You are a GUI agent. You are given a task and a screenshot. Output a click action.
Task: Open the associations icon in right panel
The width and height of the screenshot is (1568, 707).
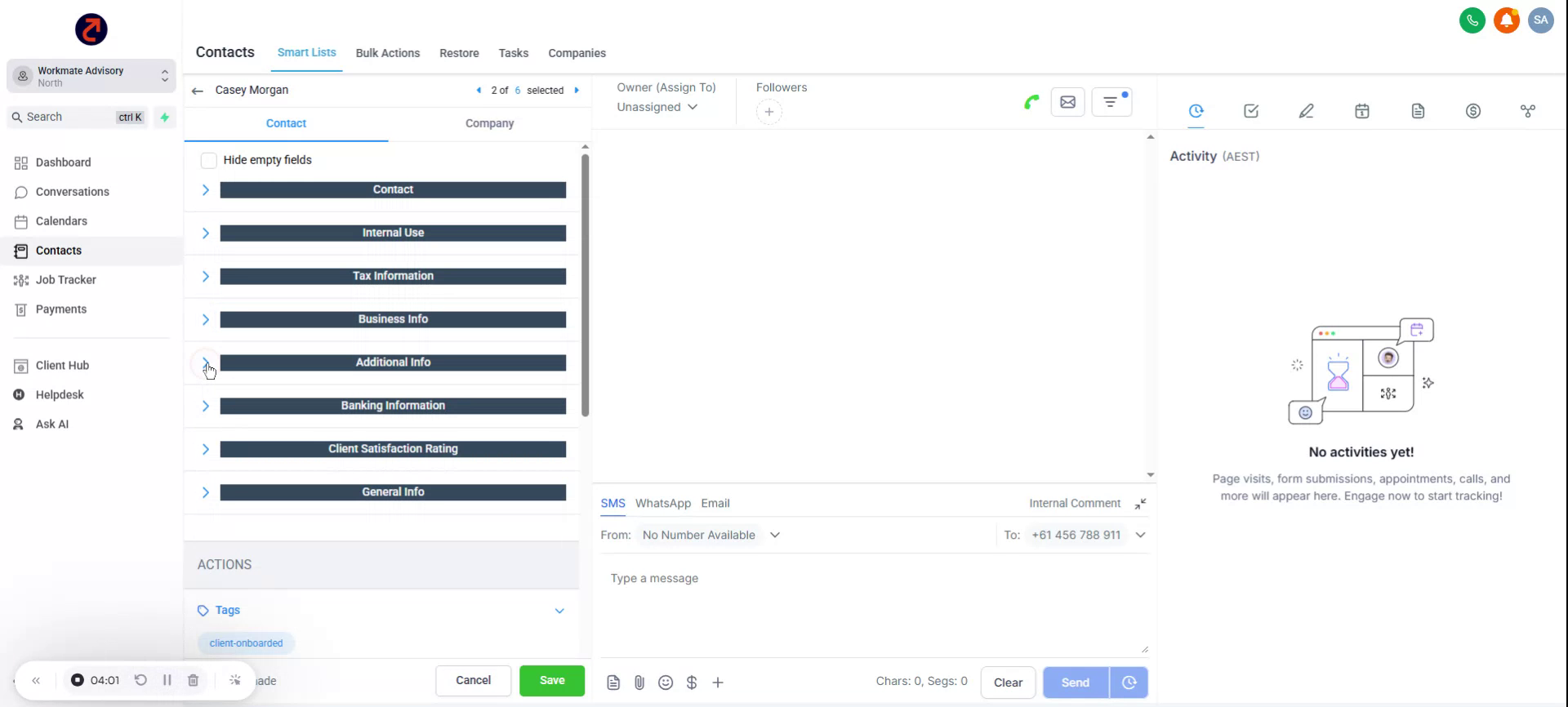pyautogui.click(x=1528, y=111)
